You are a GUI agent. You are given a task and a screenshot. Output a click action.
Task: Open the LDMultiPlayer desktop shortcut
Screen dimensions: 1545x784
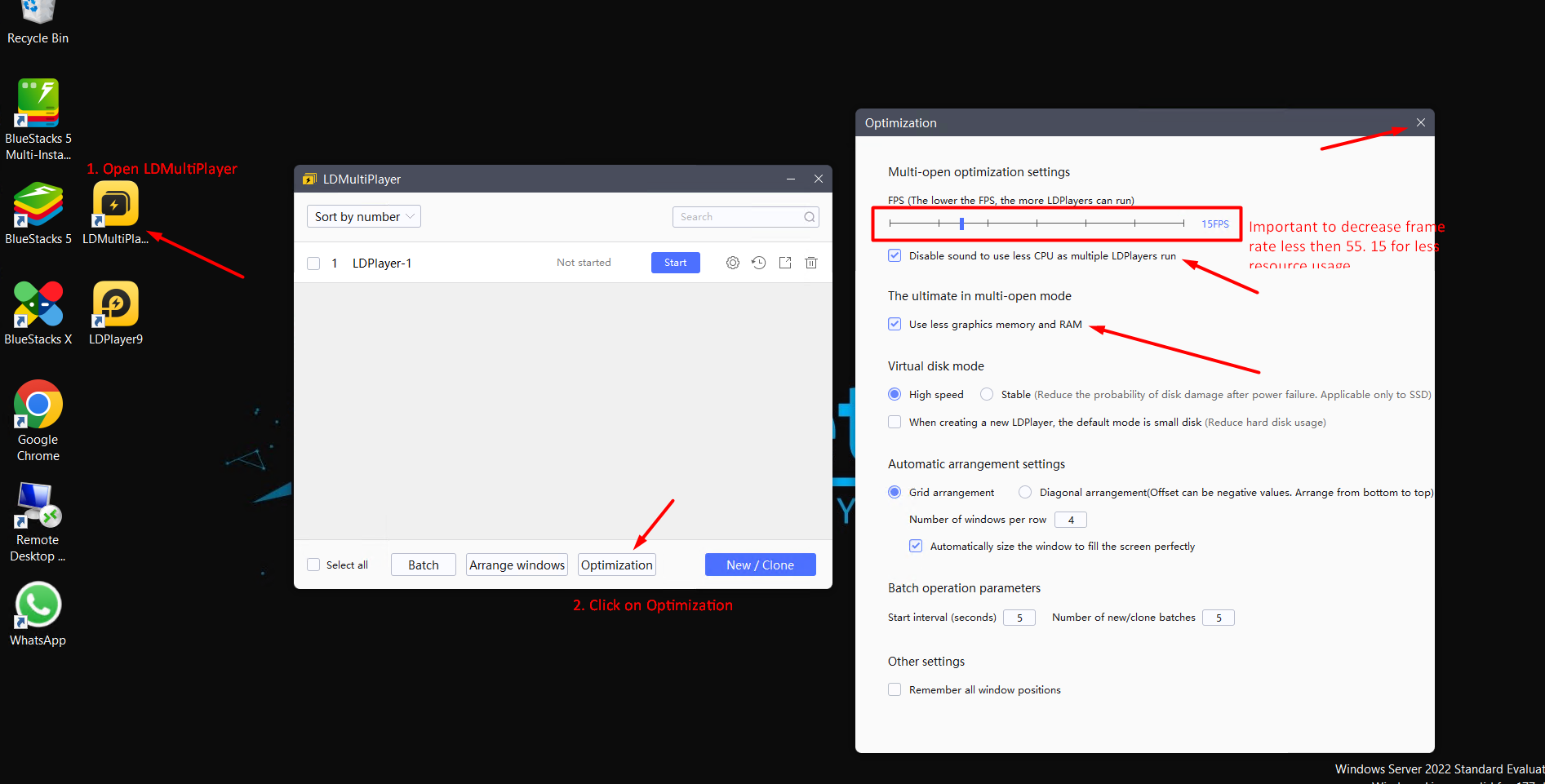(115, 214)
